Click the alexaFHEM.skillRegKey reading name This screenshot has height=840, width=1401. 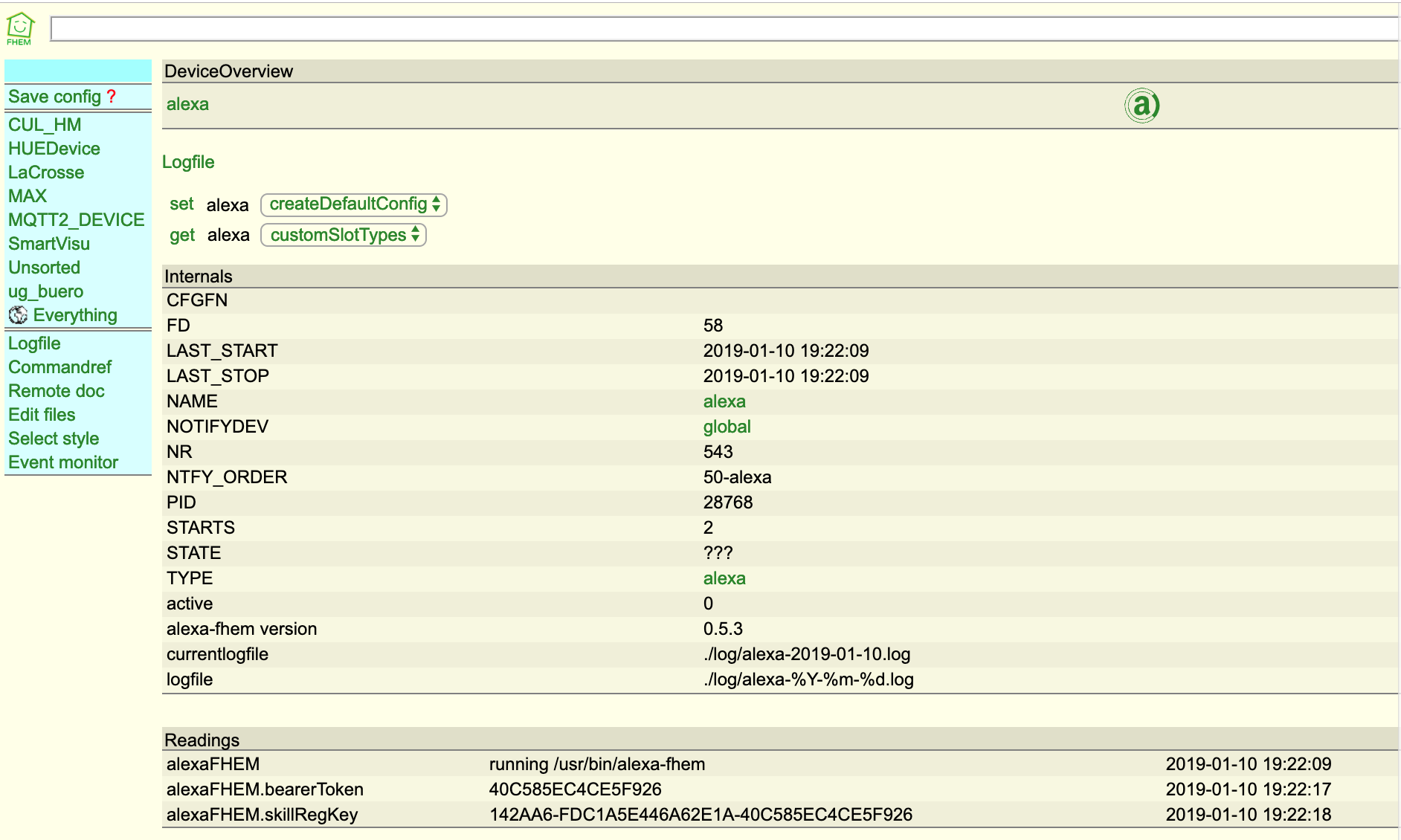263,815
